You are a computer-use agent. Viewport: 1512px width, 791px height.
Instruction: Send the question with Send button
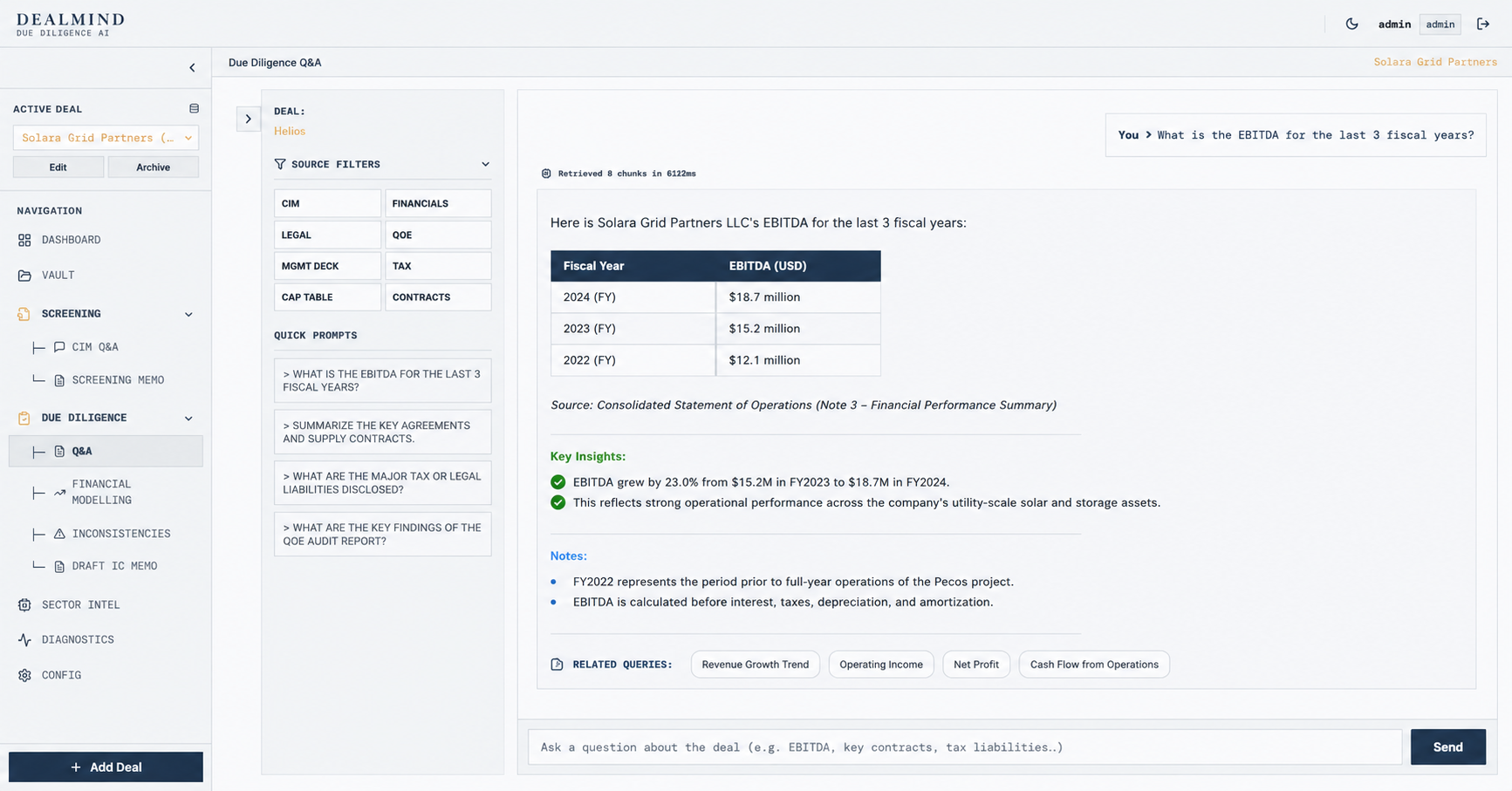point(1447,747)
